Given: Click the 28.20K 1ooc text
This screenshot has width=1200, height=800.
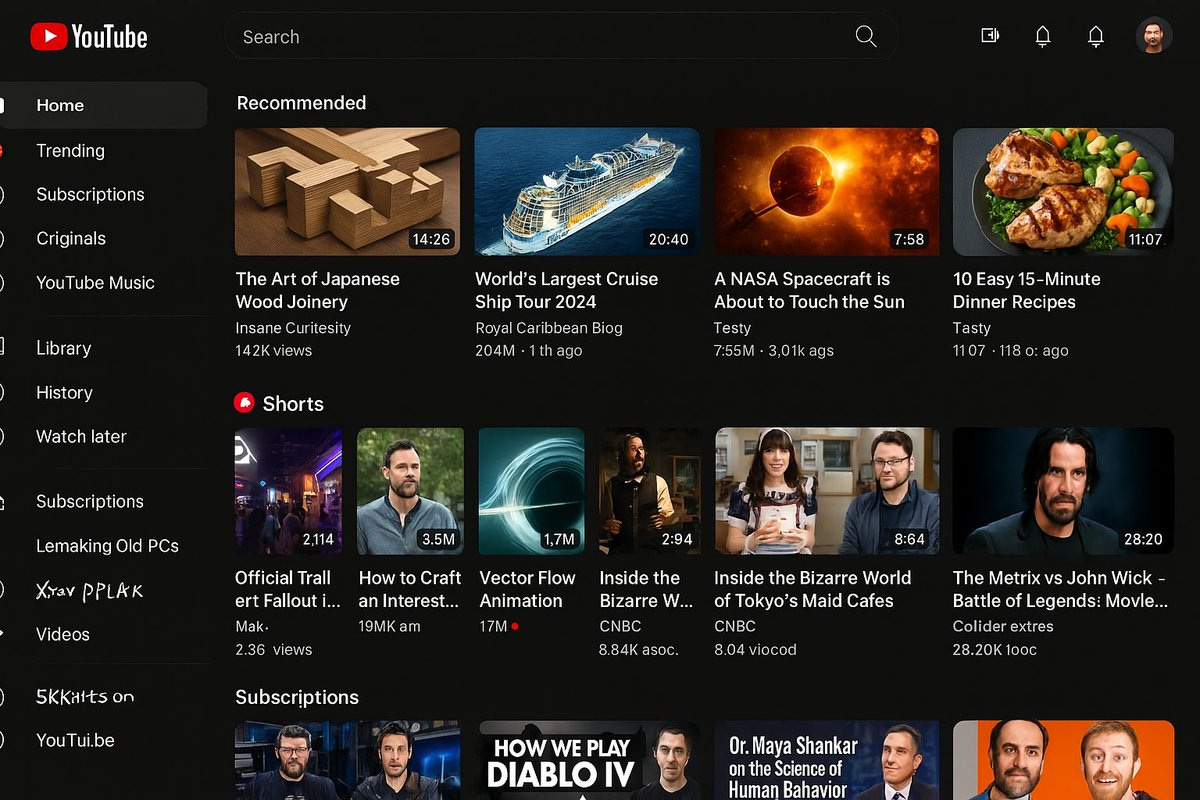Looking at the screenshot, I should tap(995, 650).
